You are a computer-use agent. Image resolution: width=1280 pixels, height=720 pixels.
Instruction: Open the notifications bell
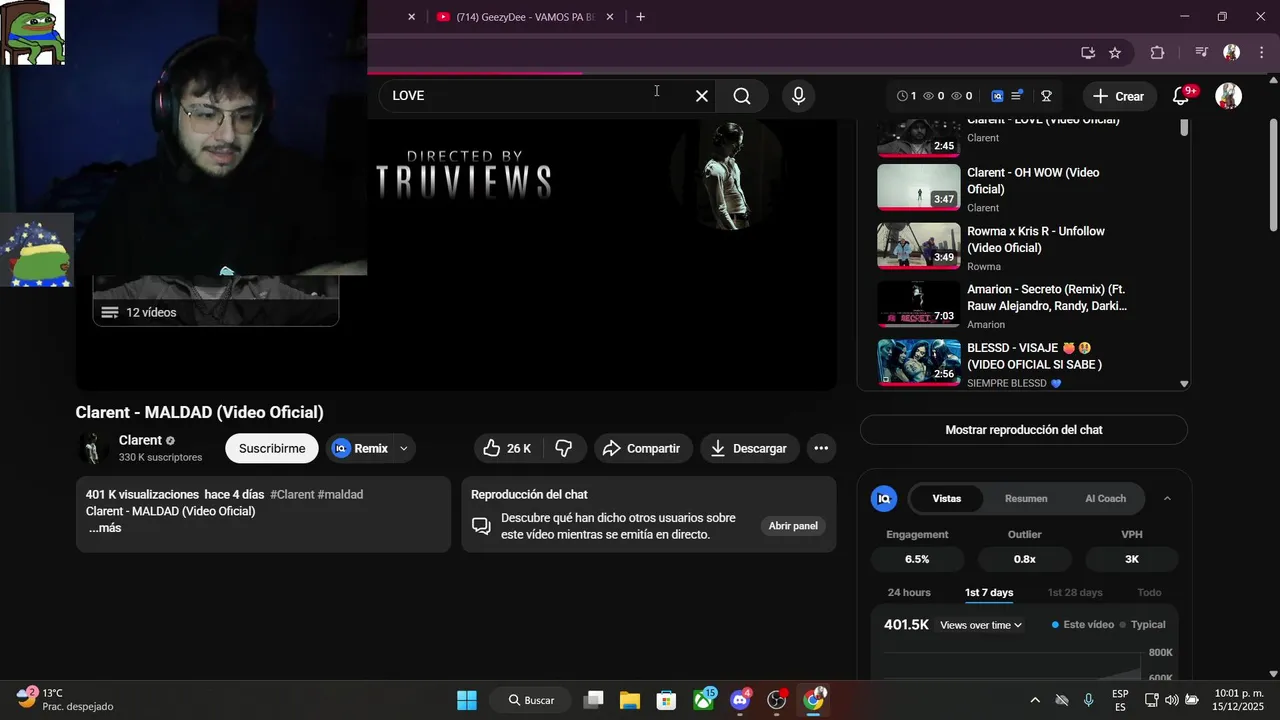pyautogui.click(x=1181, y=96)
